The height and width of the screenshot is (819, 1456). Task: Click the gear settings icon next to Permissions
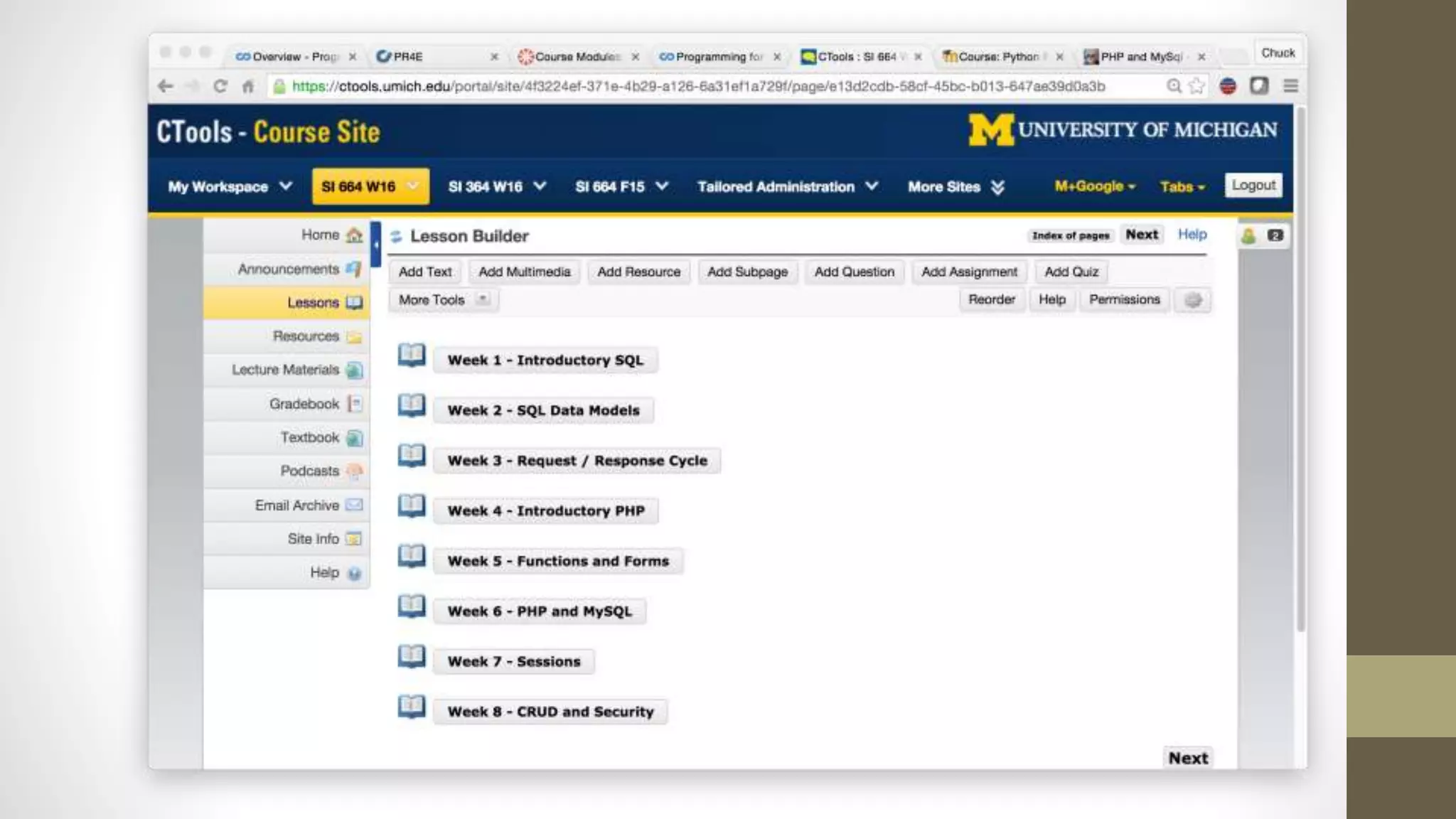[x=1193, y=300]
